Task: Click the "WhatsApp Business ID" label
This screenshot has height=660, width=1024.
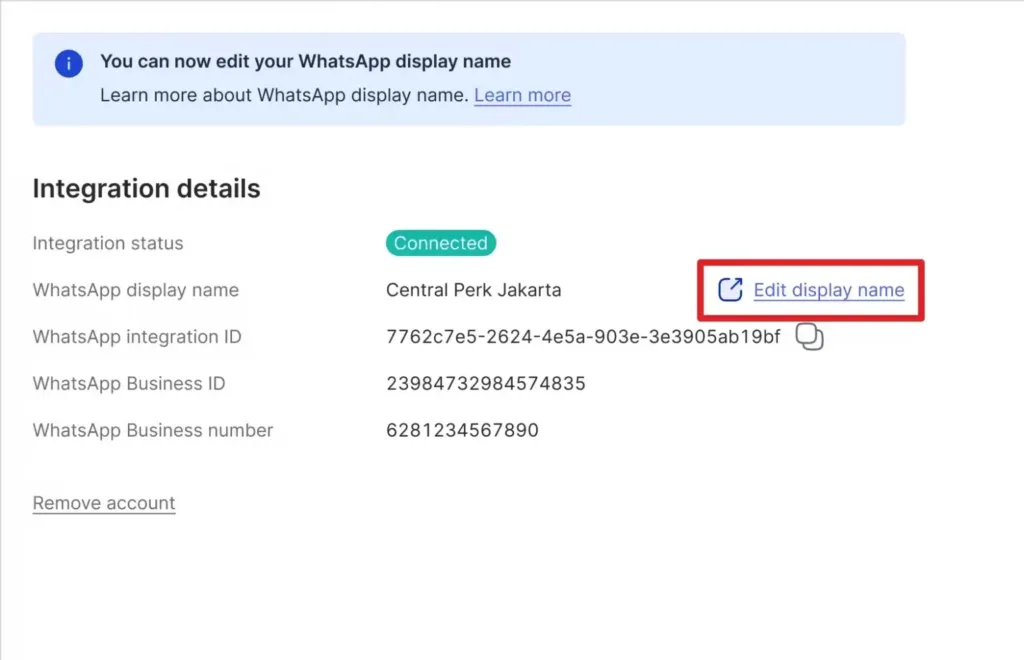Action: coord(128,383)
